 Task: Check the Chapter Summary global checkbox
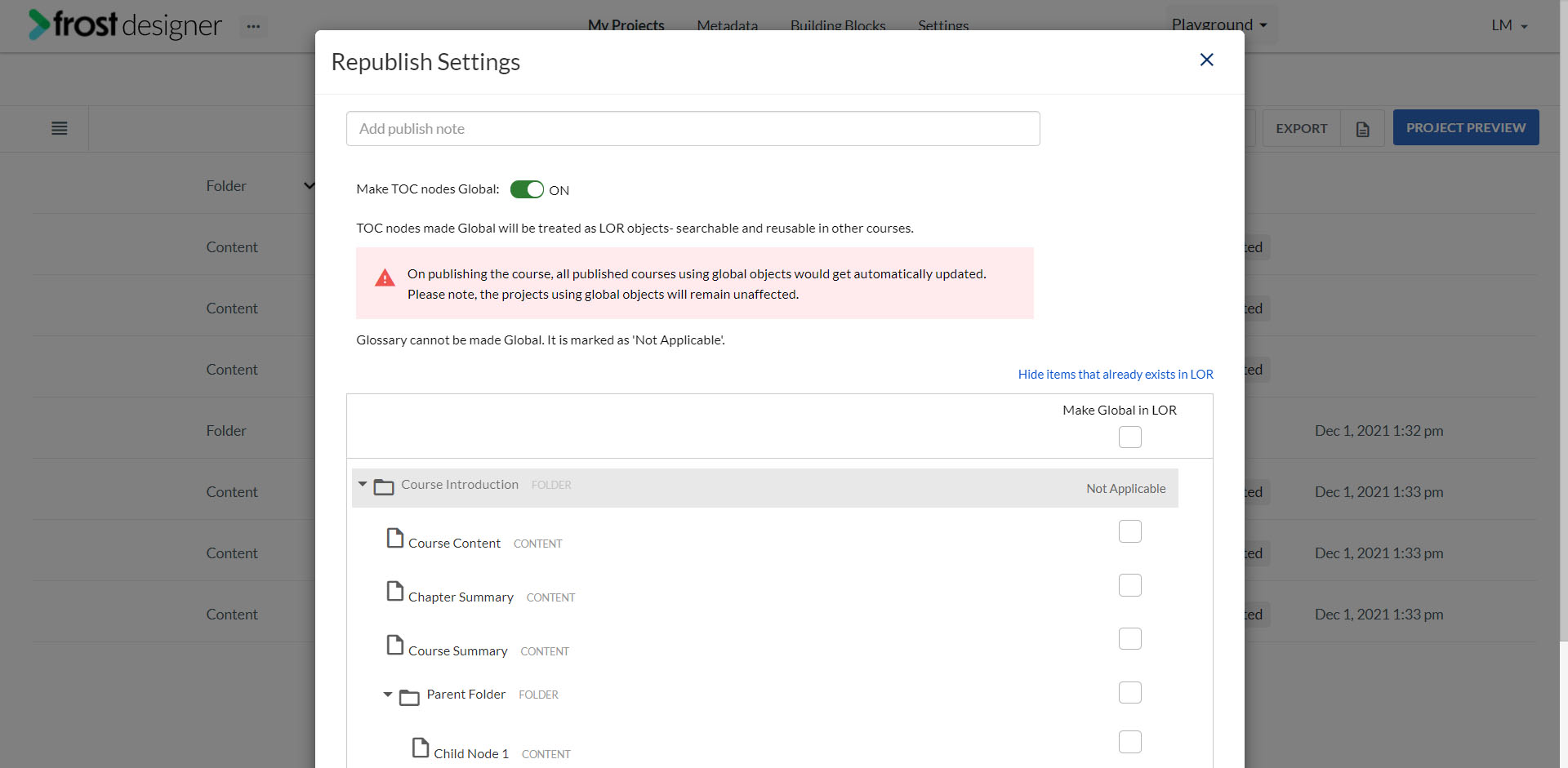1130,585
